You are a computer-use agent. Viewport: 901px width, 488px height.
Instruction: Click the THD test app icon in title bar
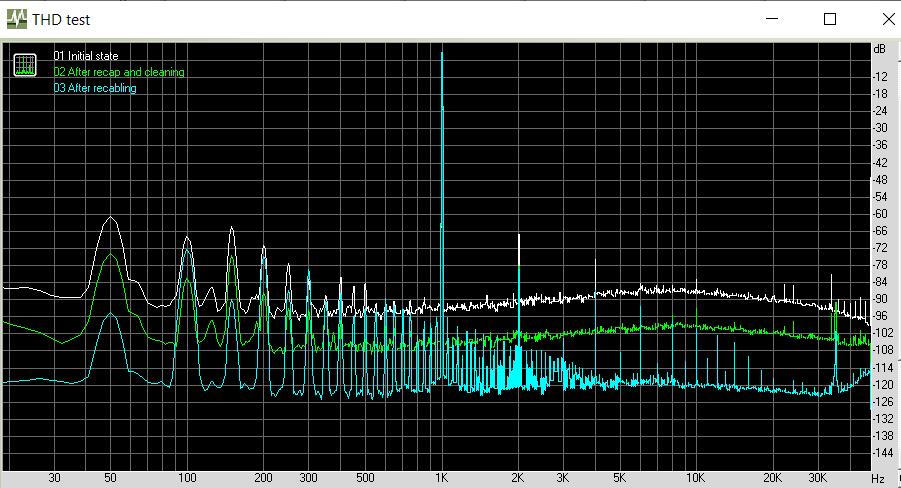coord(17,20)
